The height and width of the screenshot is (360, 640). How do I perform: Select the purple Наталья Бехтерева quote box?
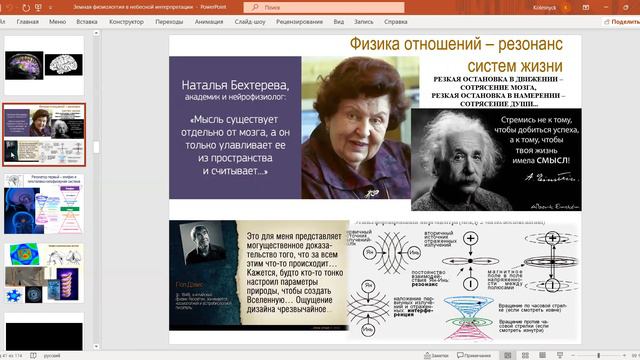[235, 127]
